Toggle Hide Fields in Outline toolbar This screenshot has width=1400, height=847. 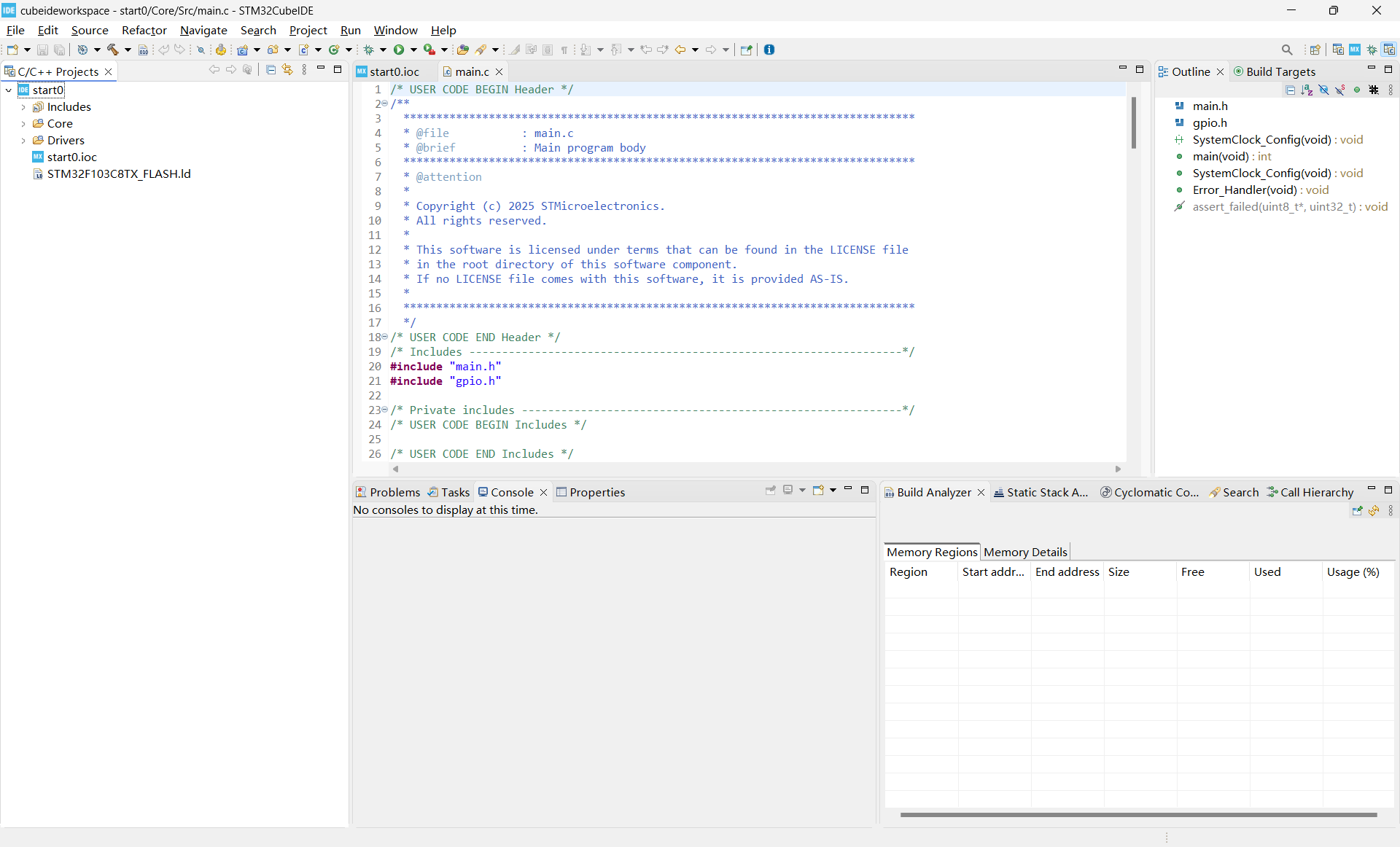tap(1323, 90)
